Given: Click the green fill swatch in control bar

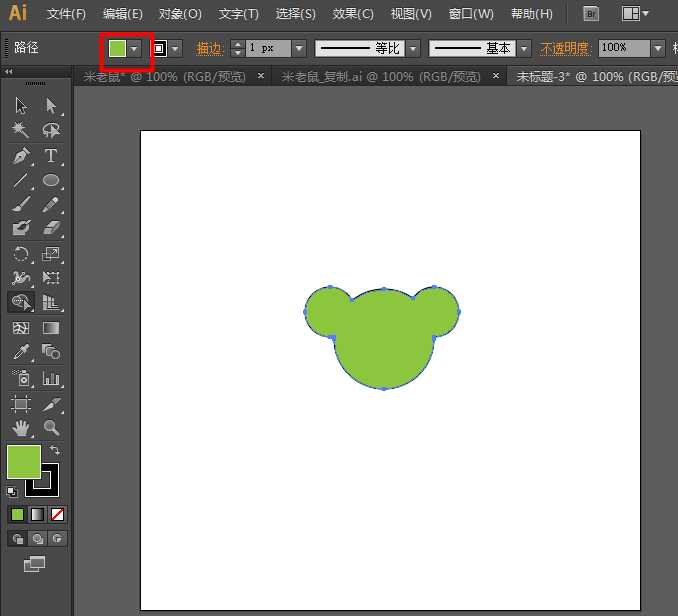Looking at the screenshot, I should coord(117,48).
